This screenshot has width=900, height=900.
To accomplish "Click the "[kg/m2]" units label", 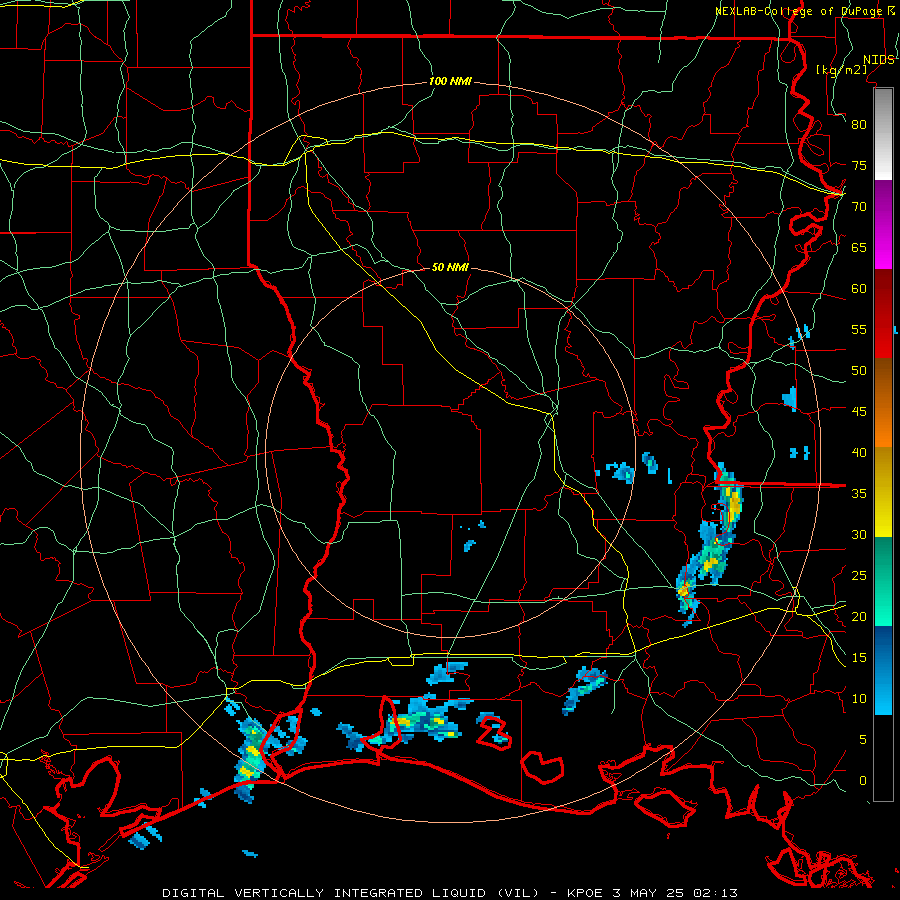I will [x=841, y=70].
